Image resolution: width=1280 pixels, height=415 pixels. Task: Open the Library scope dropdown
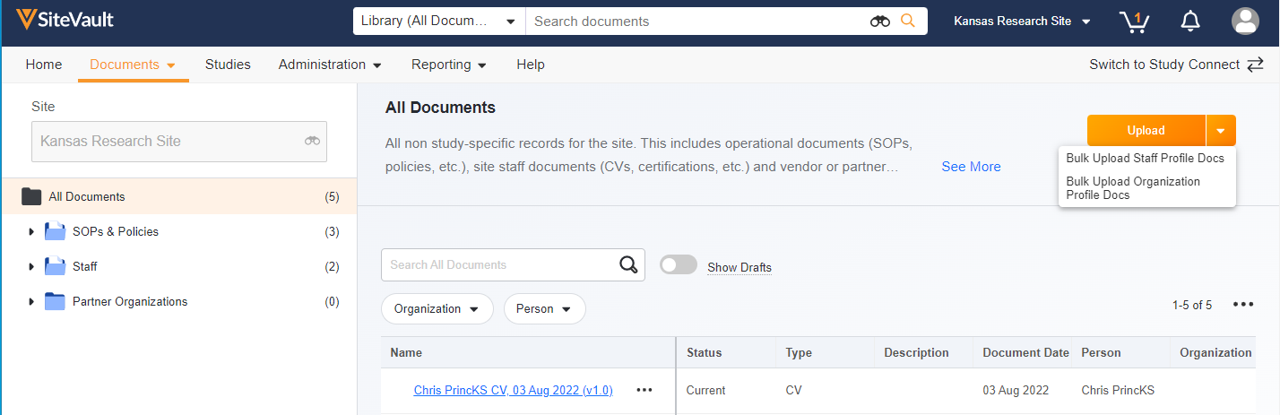pos(439,21)
